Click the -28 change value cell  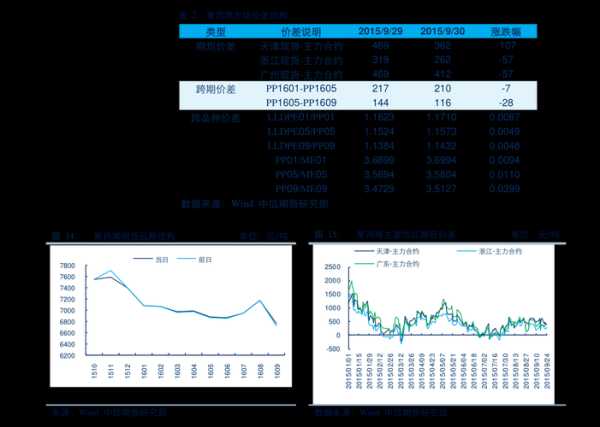(506, 103)
